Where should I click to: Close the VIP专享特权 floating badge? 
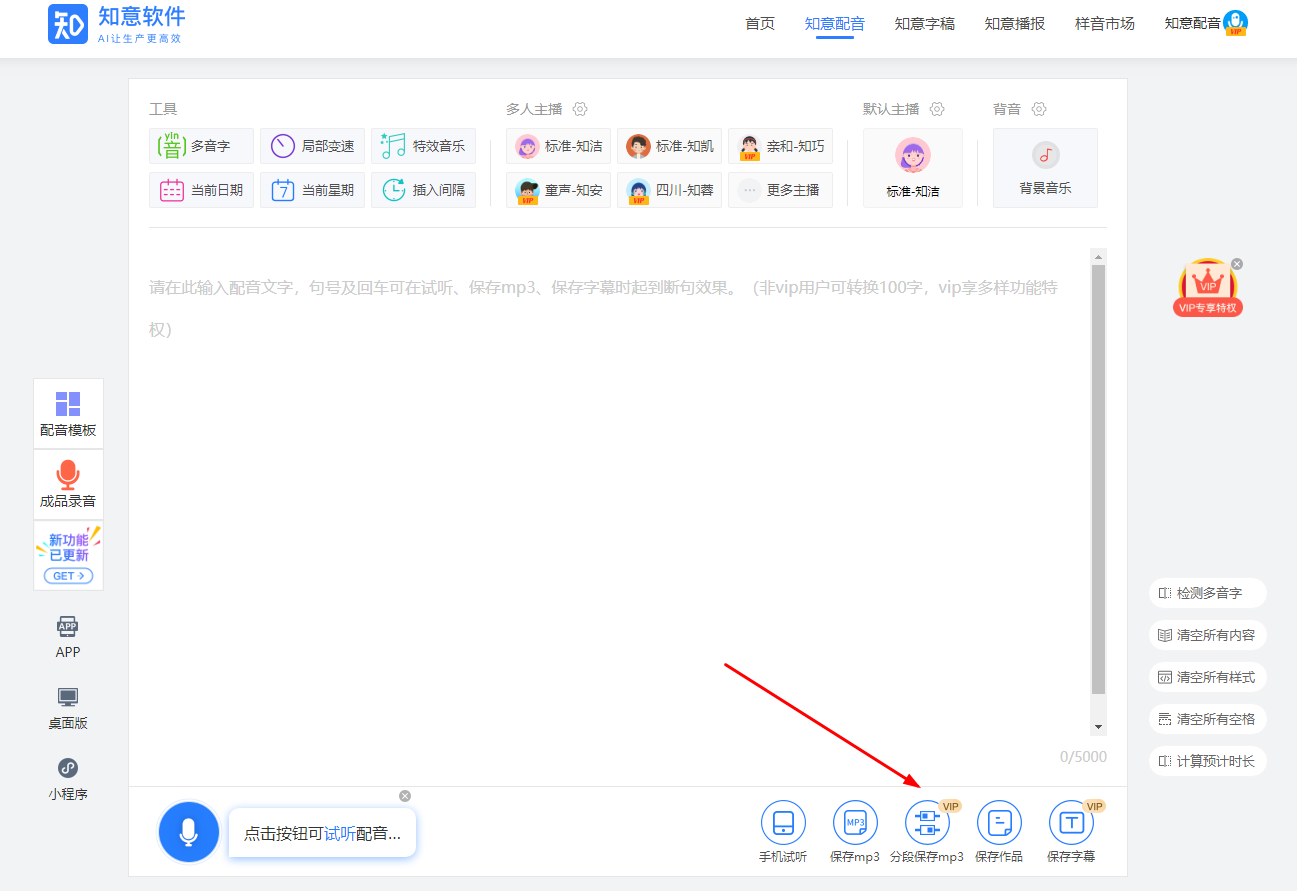tap(1237, 264)
